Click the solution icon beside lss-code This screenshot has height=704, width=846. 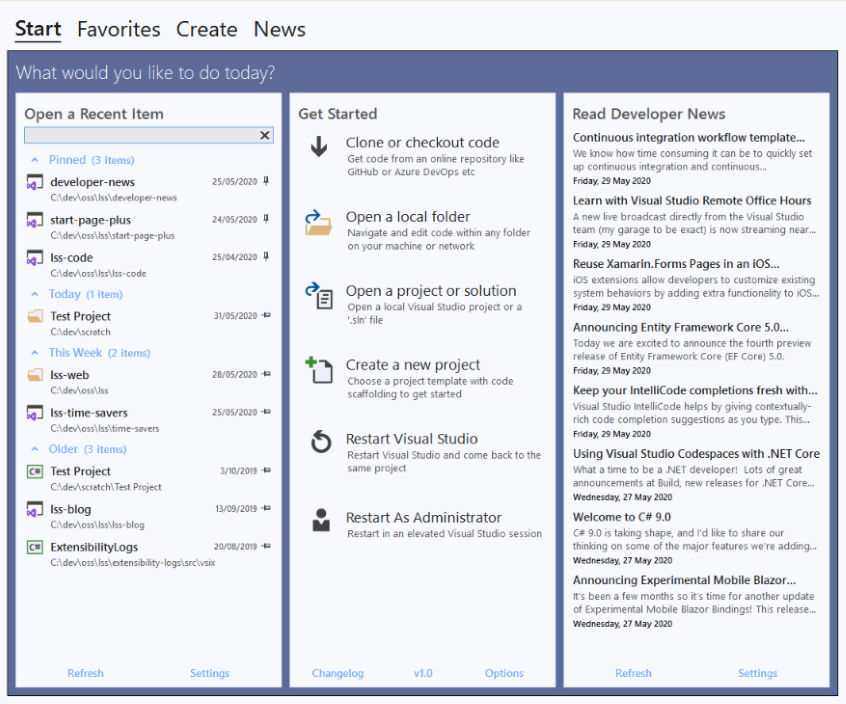(x=35, y=257)
